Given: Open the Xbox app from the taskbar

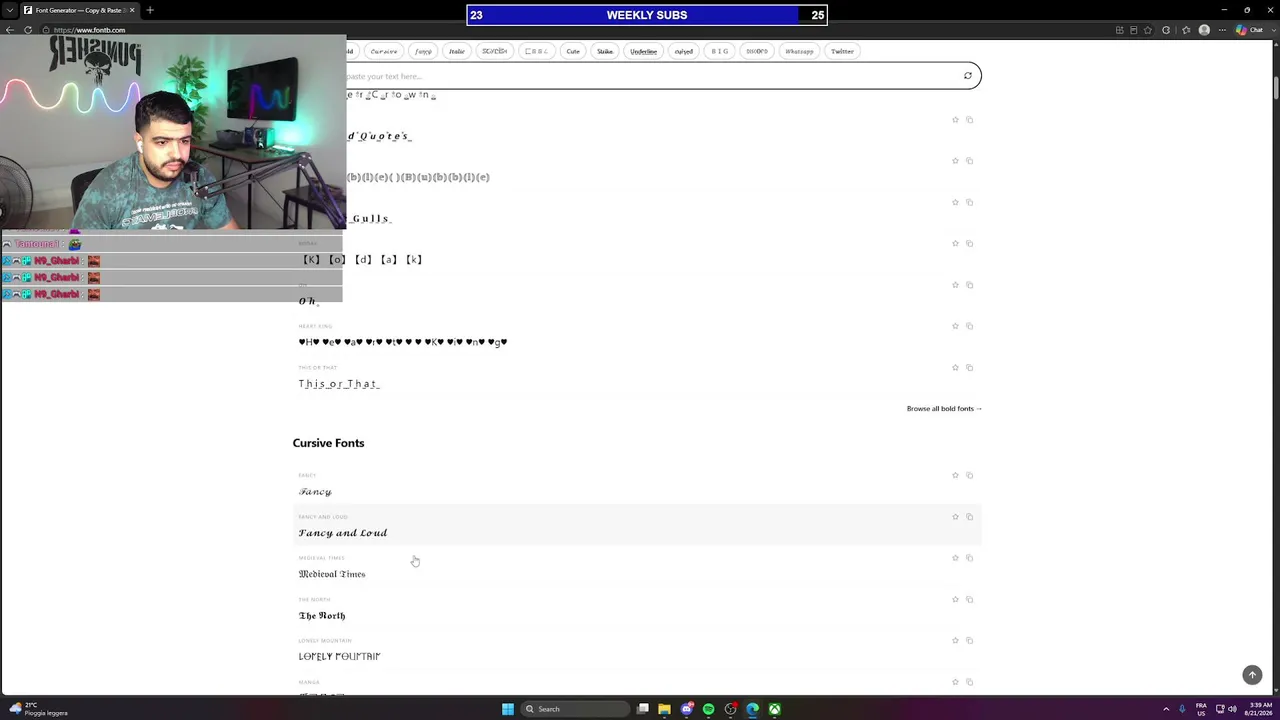Looking at the screenshot, I should [x=774, y=709].
